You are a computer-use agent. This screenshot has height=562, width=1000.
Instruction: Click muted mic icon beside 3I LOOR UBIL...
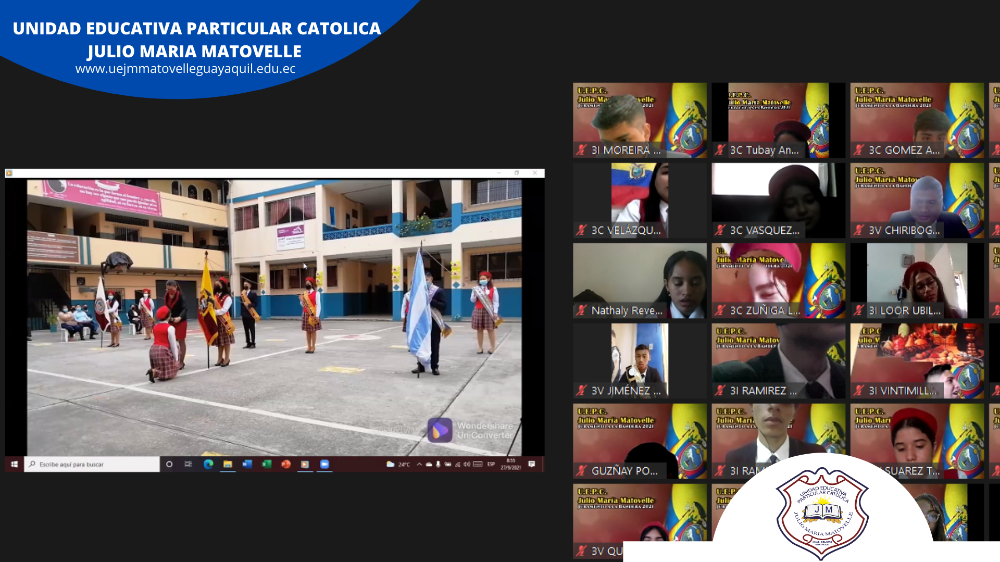click(858, 311)
